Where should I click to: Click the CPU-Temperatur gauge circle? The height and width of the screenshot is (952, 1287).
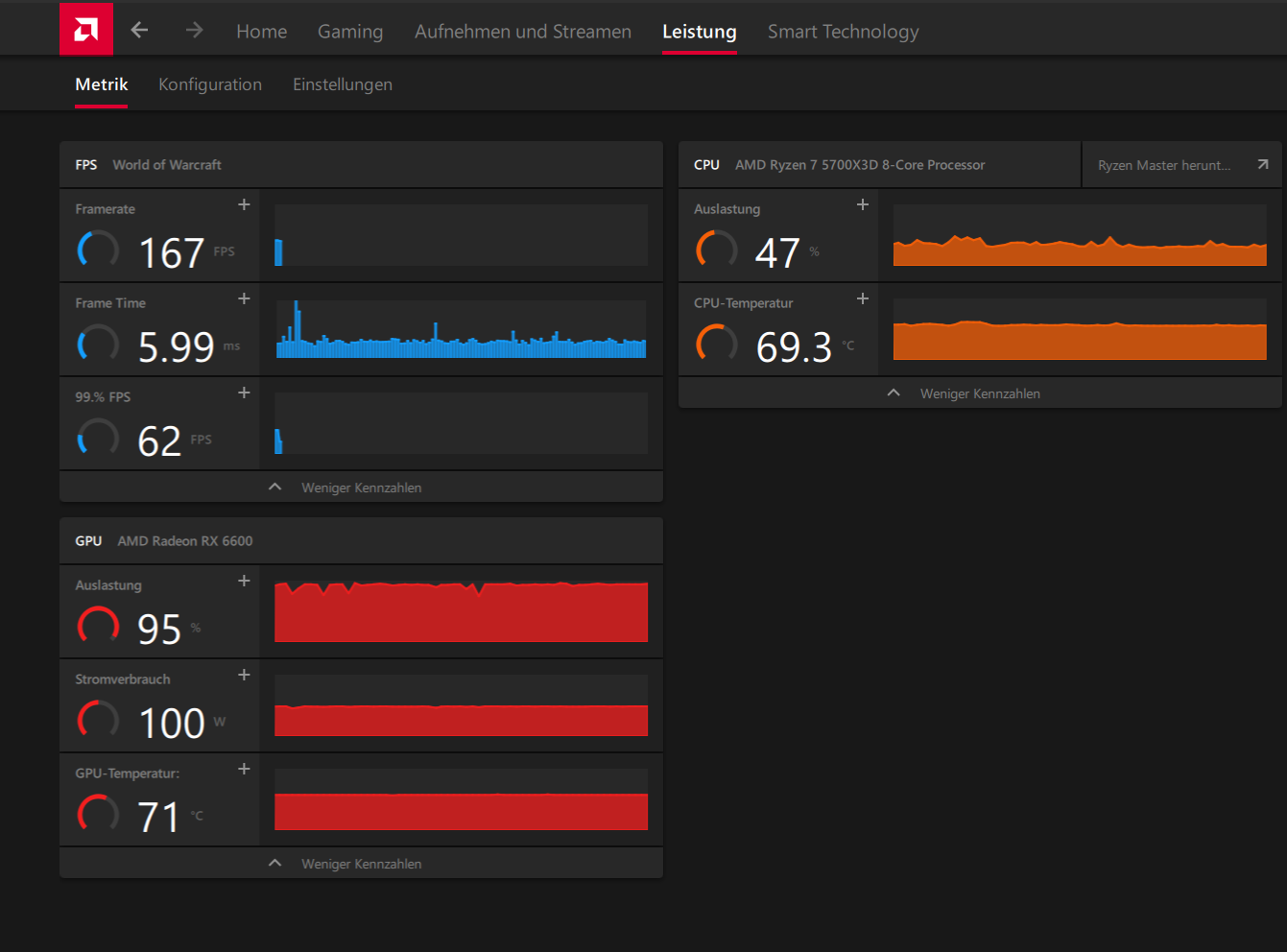717,345
